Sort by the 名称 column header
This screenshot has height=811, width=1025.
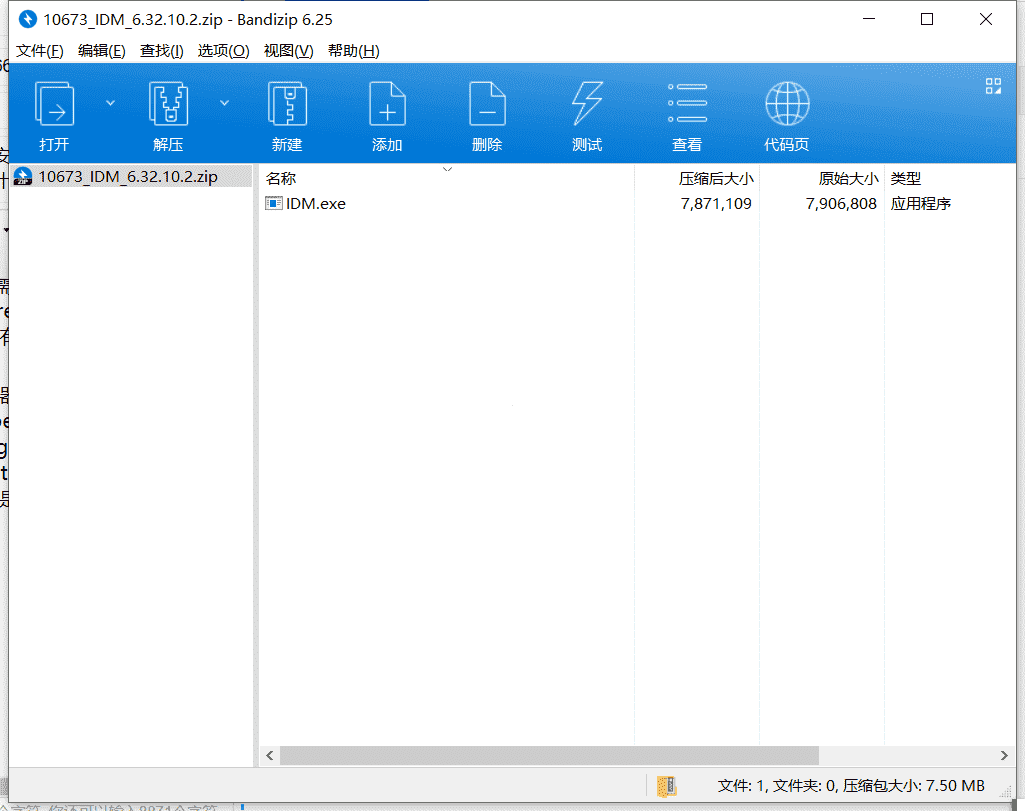click(x=281, y=178)
